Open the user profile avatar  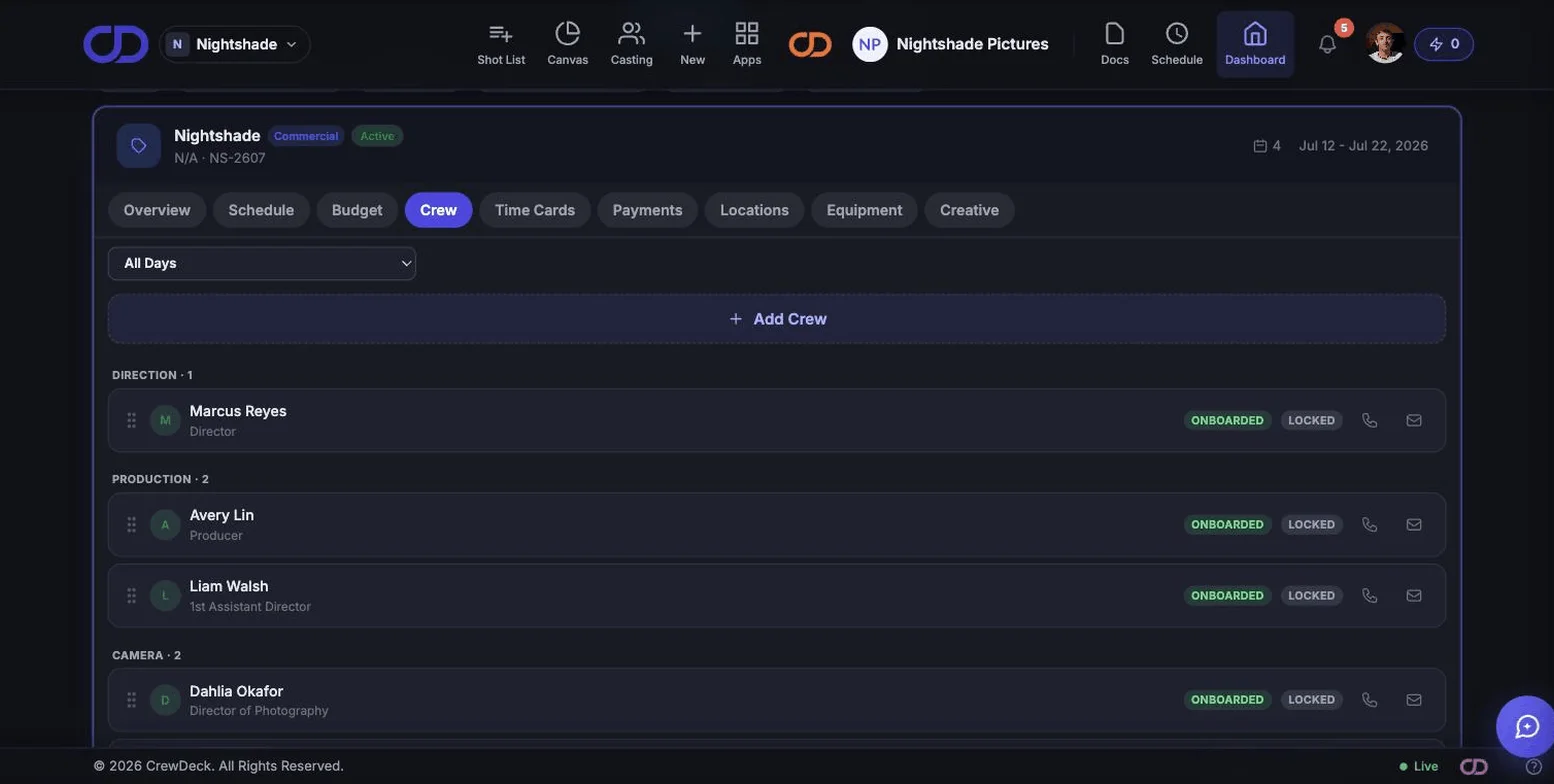pyautogui.click(x=1385, y=43)
